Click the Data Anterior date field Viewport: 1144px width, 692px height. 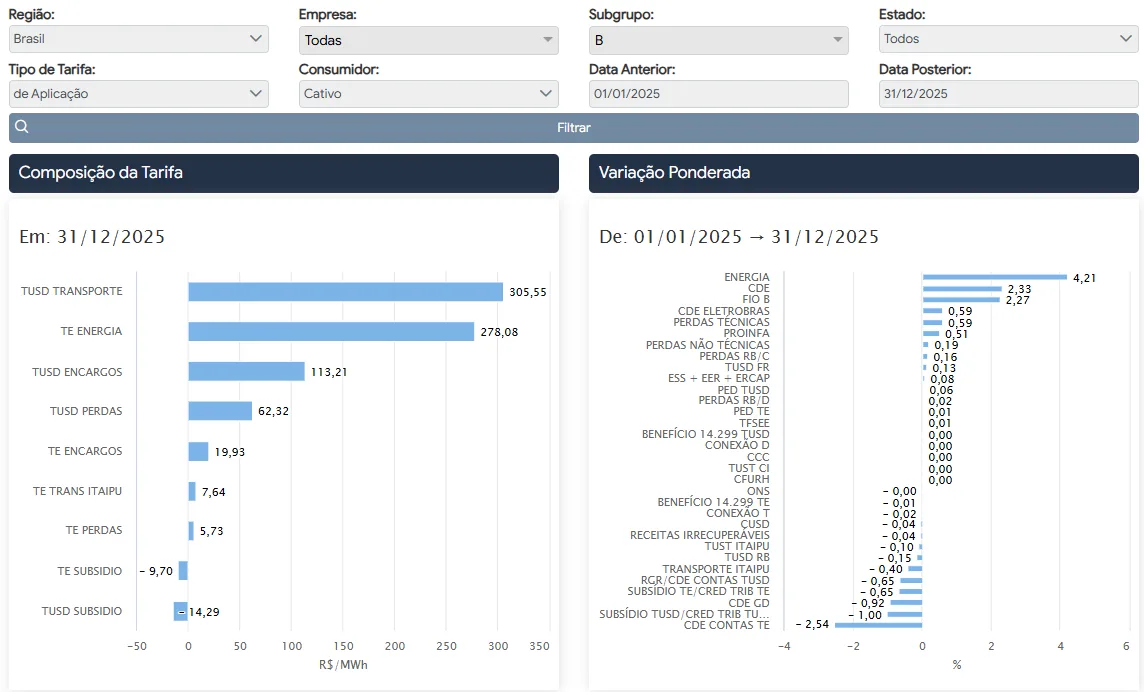tap(718, 94)
